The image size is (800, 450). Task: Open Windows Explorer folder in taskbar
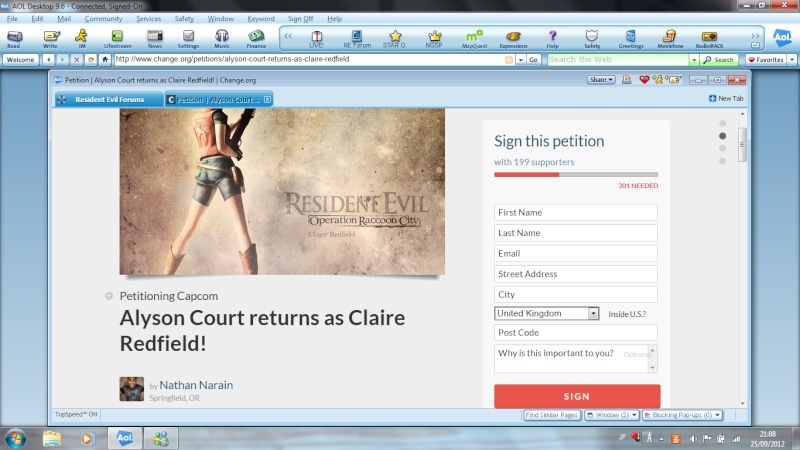[52, 438]
